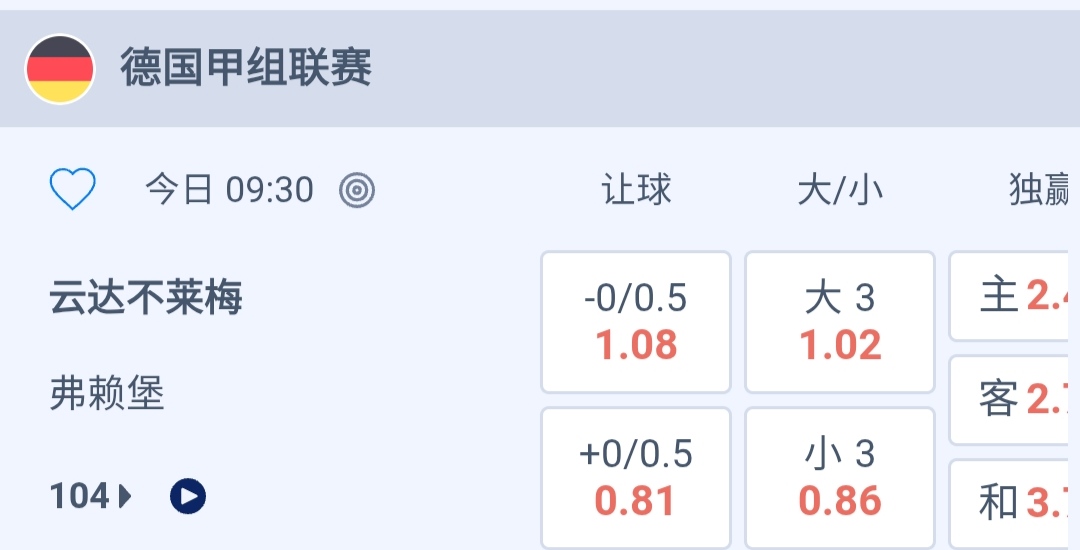Select the 让球 column heading

click(636, 189)
